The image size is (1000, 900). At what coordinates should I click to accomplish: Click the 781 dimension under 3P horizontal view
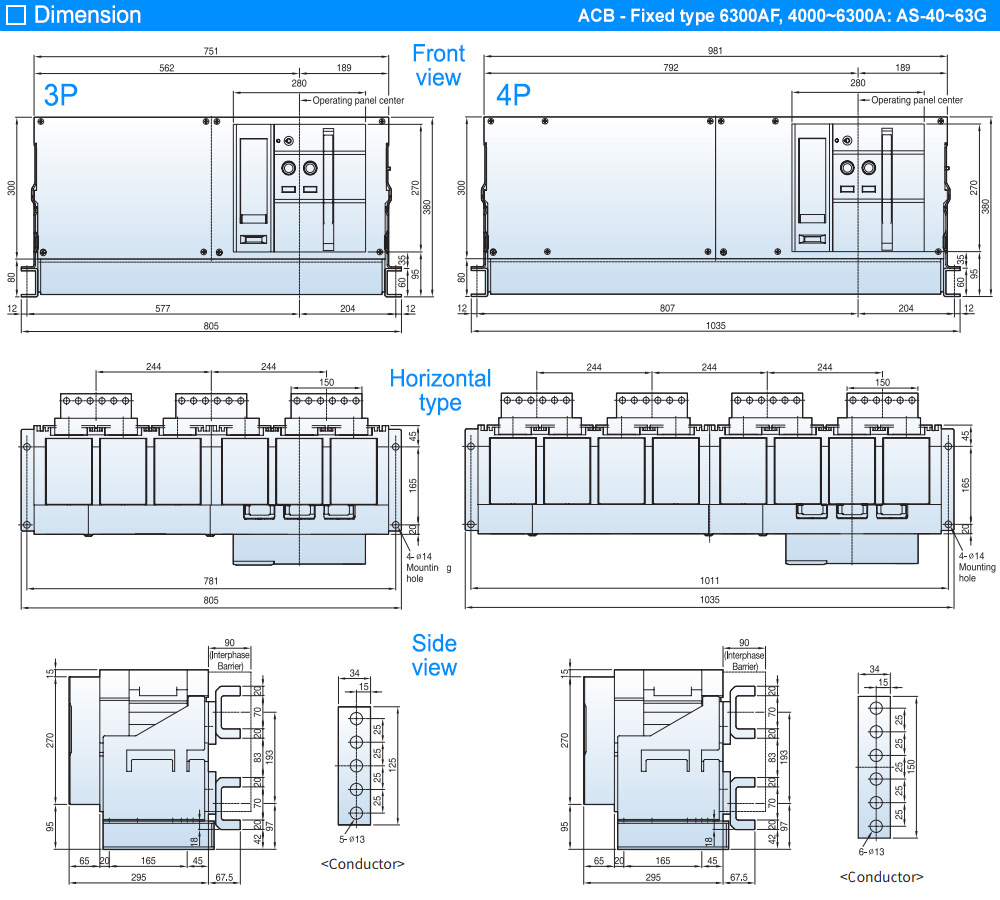211,582
